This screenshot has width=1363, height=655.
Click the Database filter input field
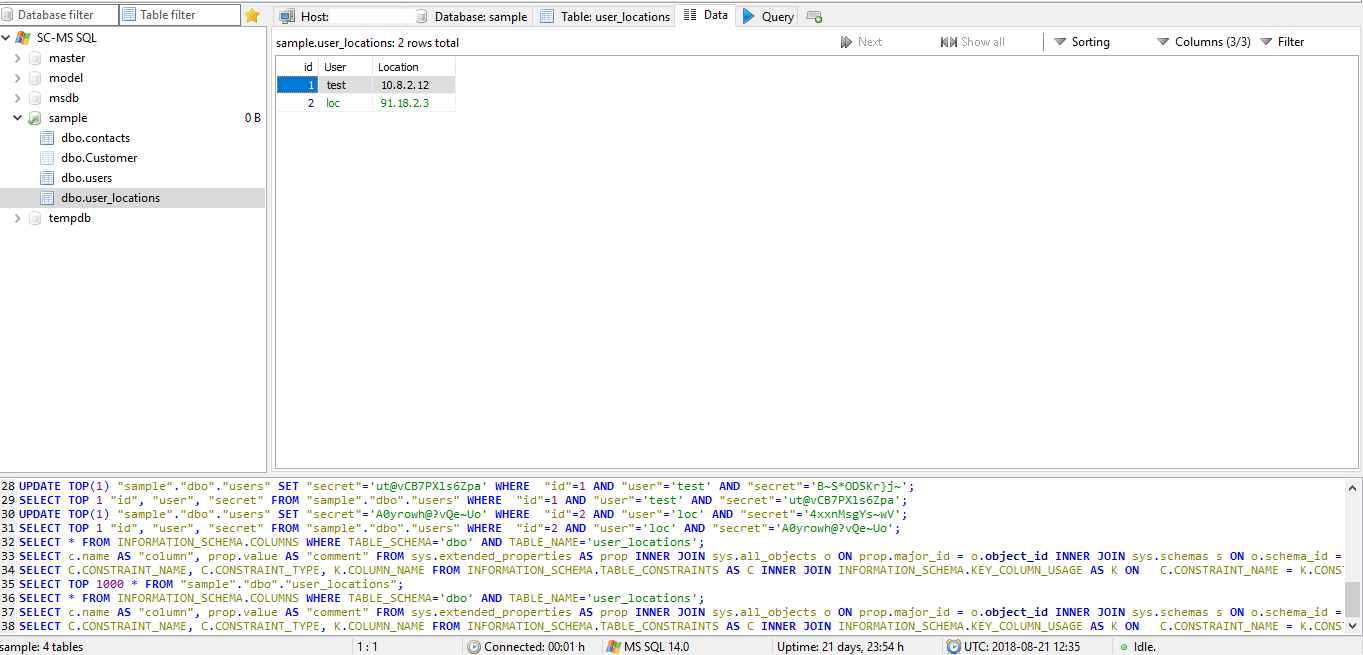click(x=59, y=15)
